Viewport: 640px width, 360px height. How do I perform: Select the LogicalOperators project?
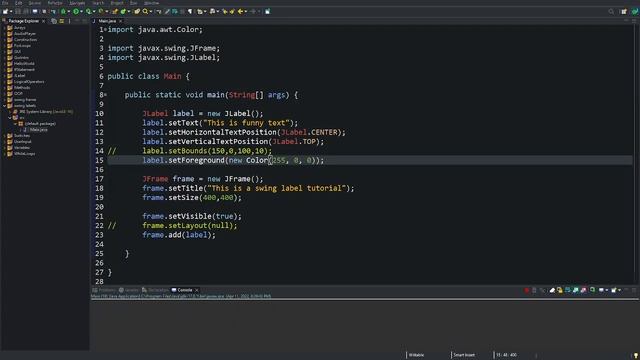[x=29, y=82]
